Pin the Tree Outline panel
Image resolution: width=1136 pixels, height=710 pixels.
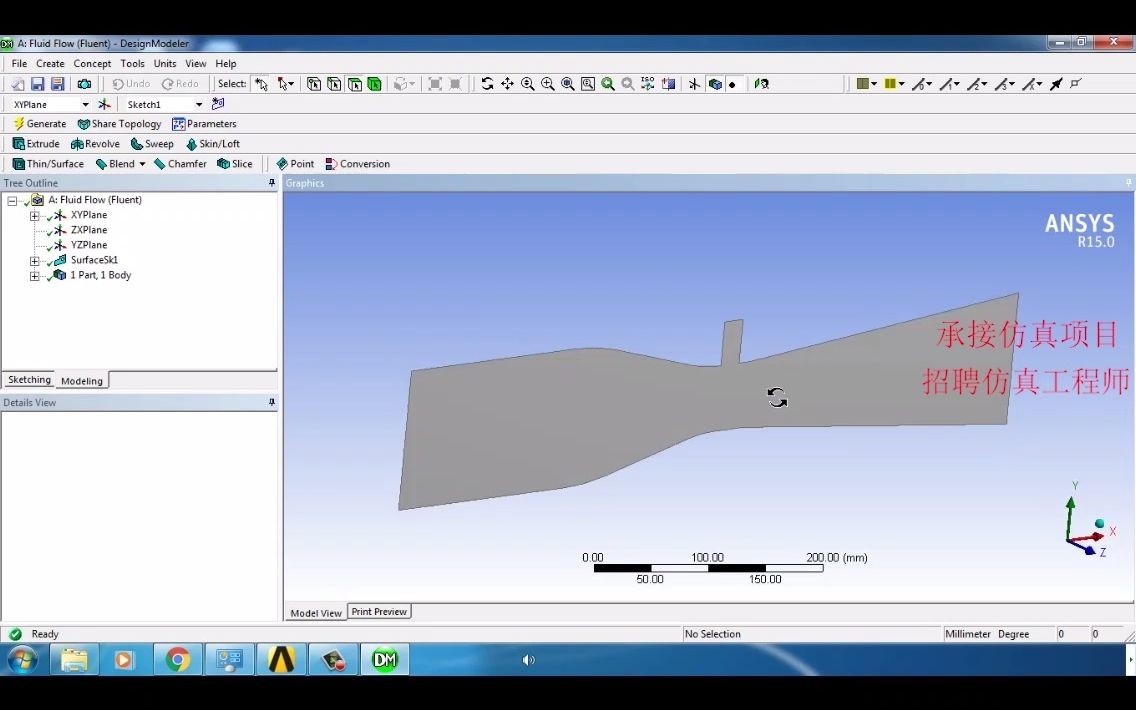coord(270,183)
